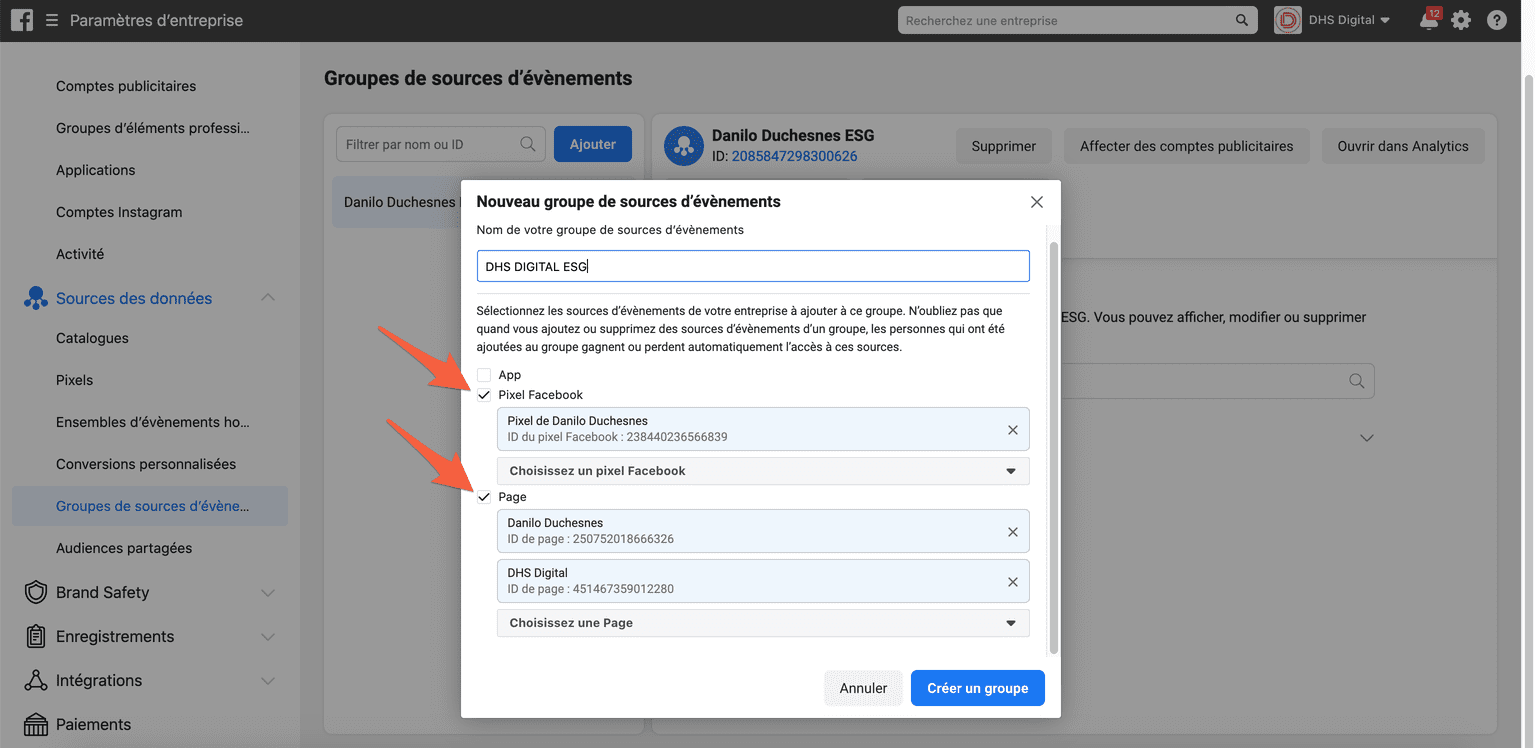Open Conversions personnalisées in sidebar
This screenshot has width=1535, height=748.
146,464
